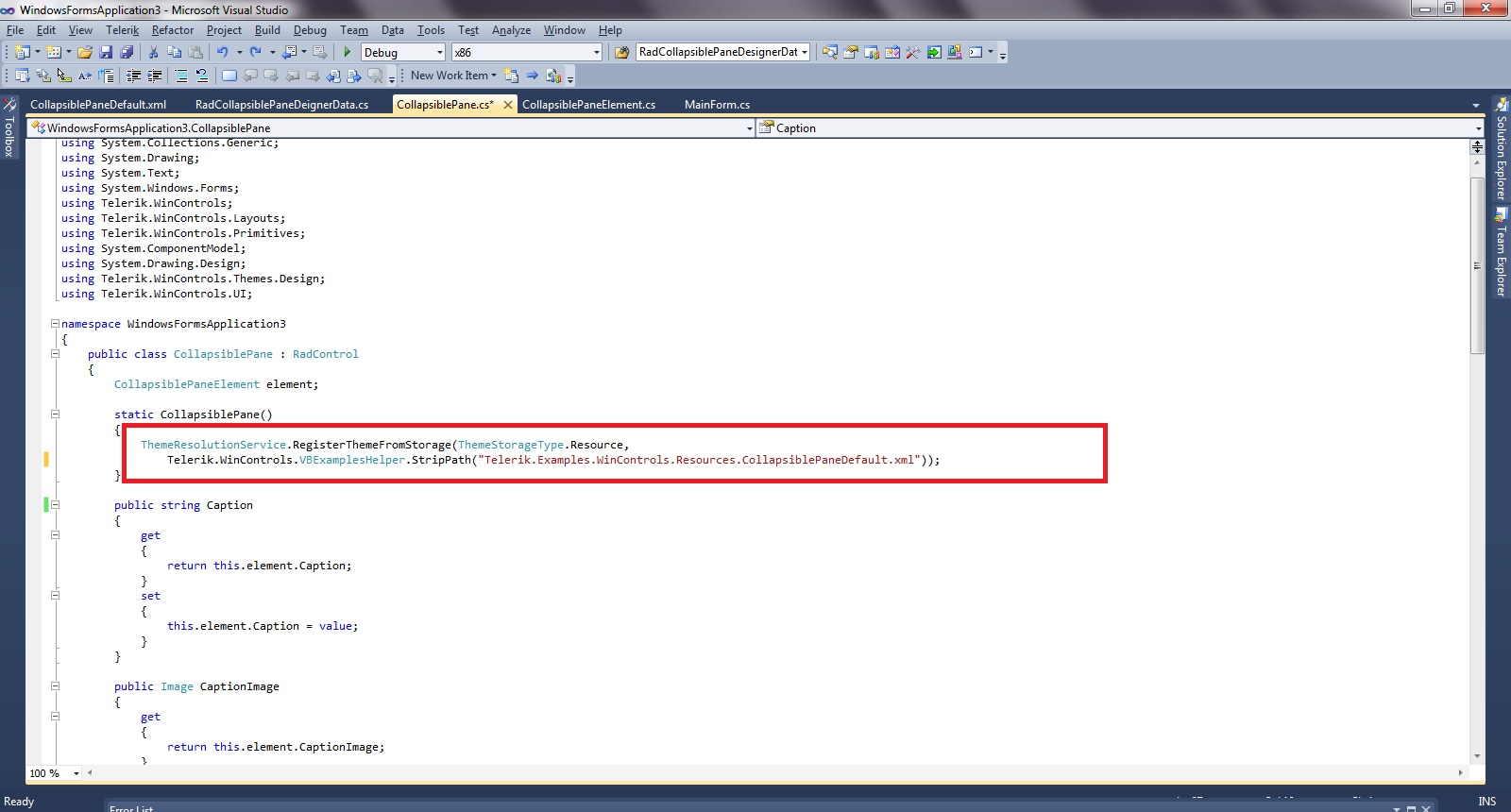Save the current file with floppy icon
This screenshot has height=812, width=1511.
(106, 52)
